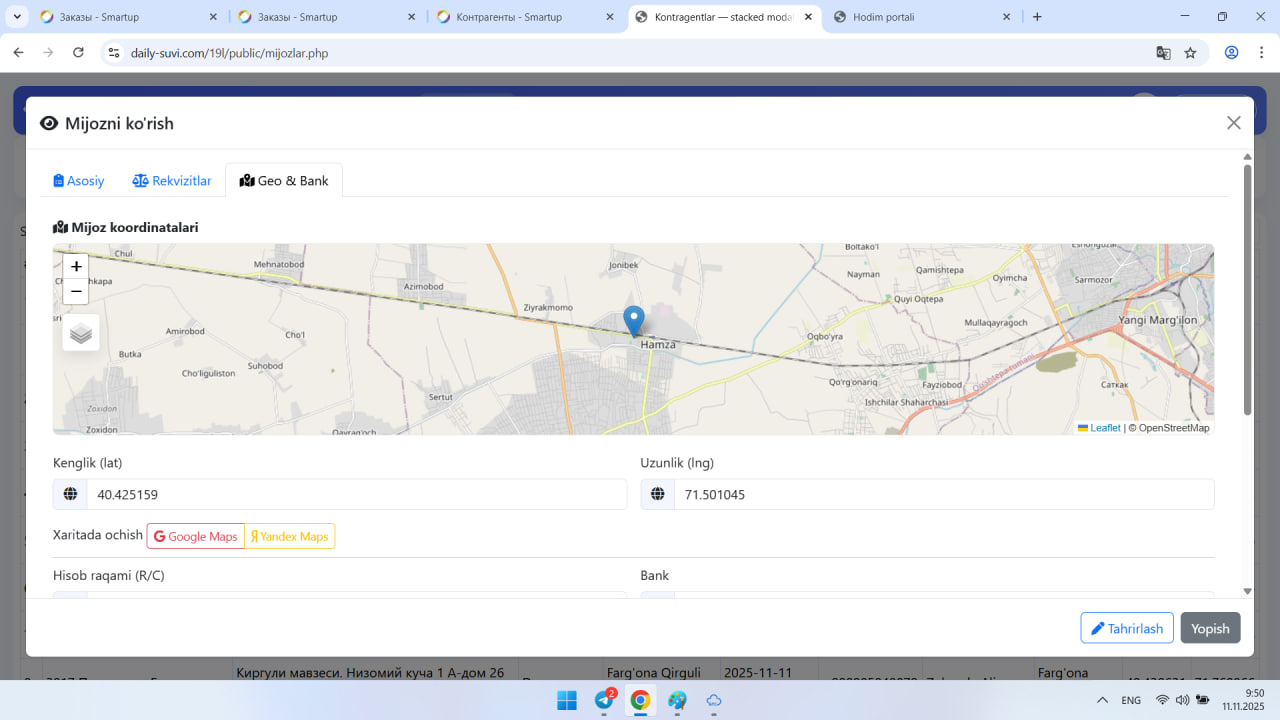Click the dialog scrollbar up arrow
The height and width of the screenshot is (720, 1280).
(x=1247, y=157)
